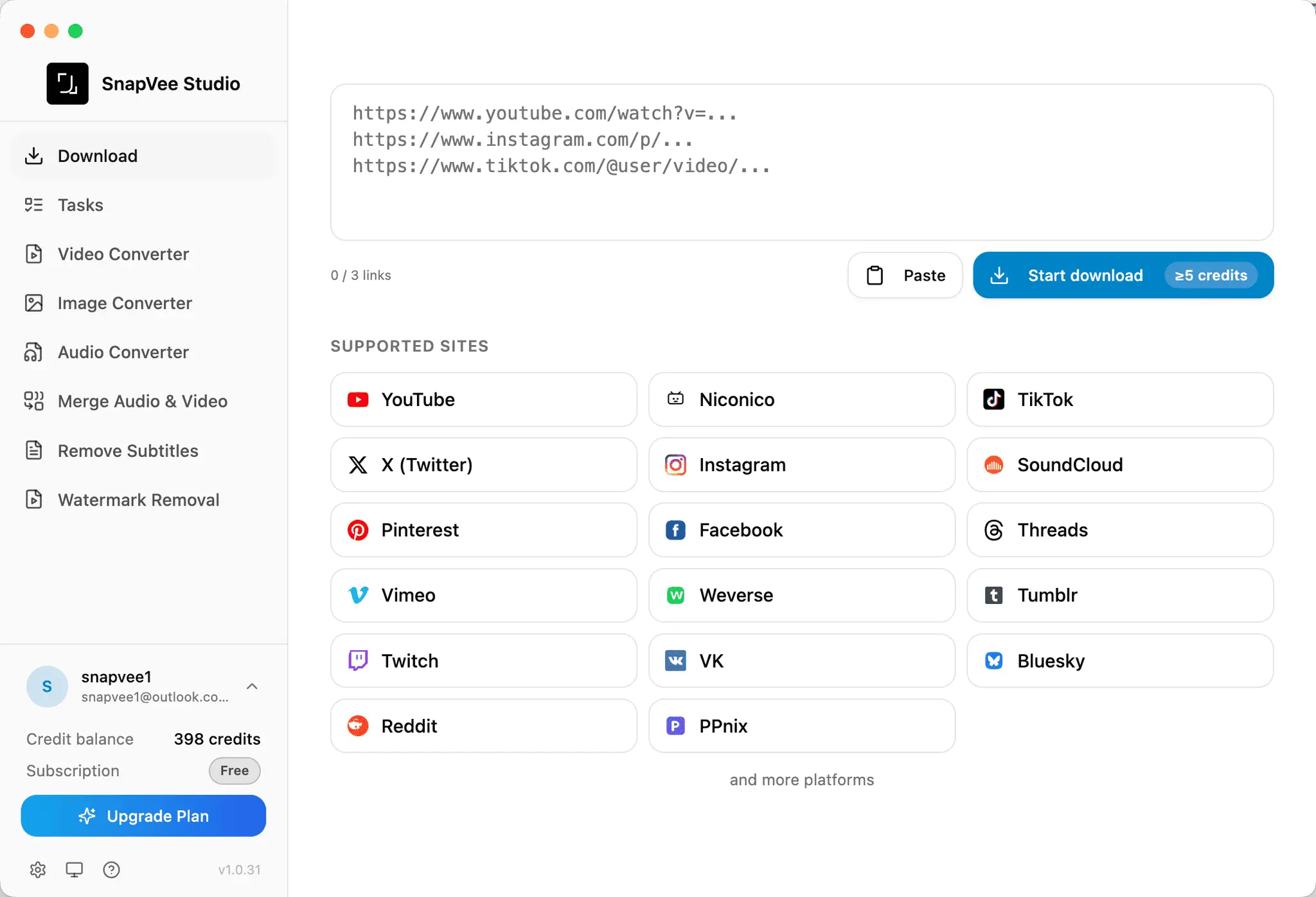This screenshot has height=897, width=1316.
Task: Select the Reddit site card
Action: tap(484, 726)
